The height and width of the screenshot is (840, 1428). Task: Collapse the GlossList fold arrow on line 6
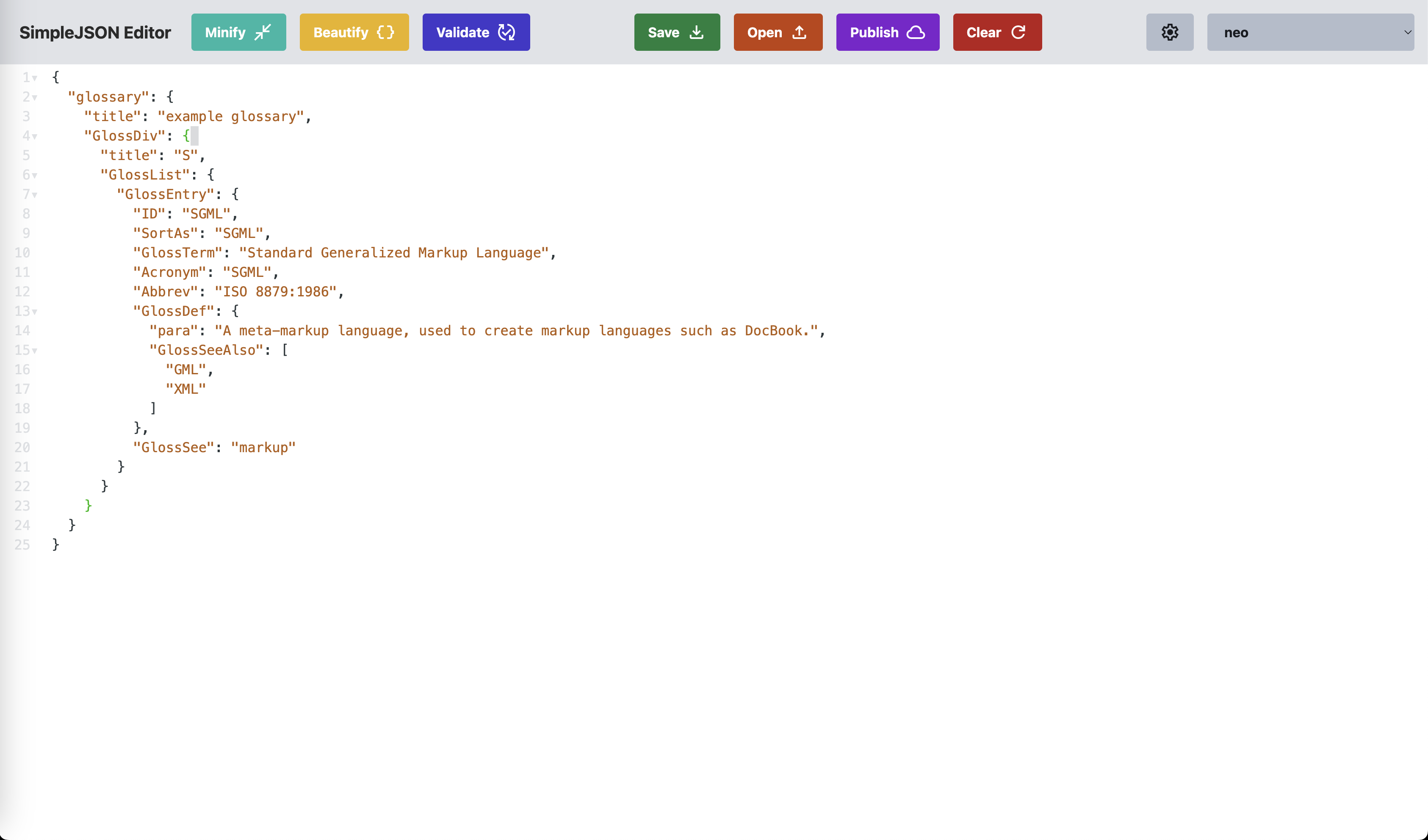point(35,176)
